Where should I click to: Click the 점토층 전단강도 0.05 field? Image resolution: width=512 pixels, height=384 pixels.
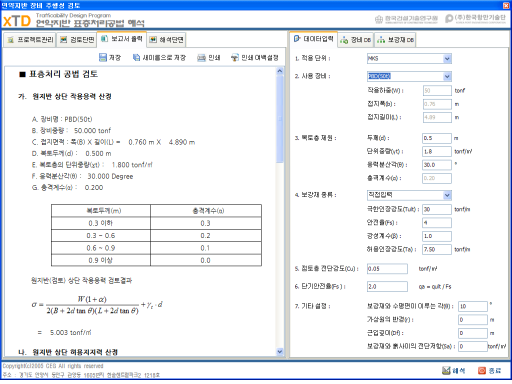387,269
